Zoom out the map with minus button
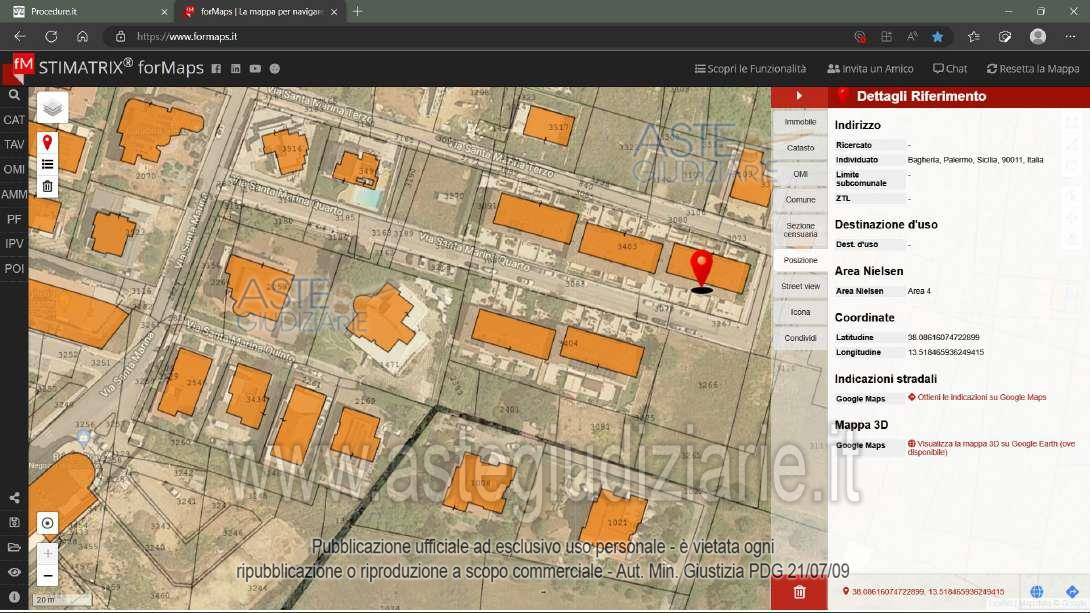The height and width of the screenshot is (613, 1090). coord(47,576)
